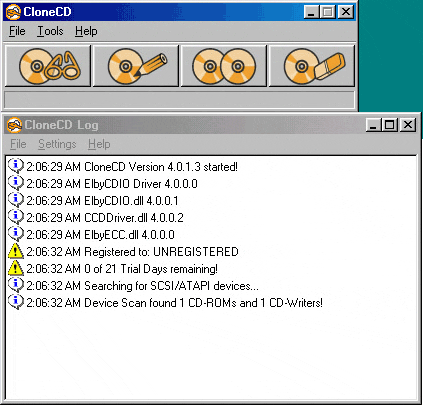
Task: Click warning icon beside Trial Days remaining entry
Action: pyautogui.click(x=16, y=268)
